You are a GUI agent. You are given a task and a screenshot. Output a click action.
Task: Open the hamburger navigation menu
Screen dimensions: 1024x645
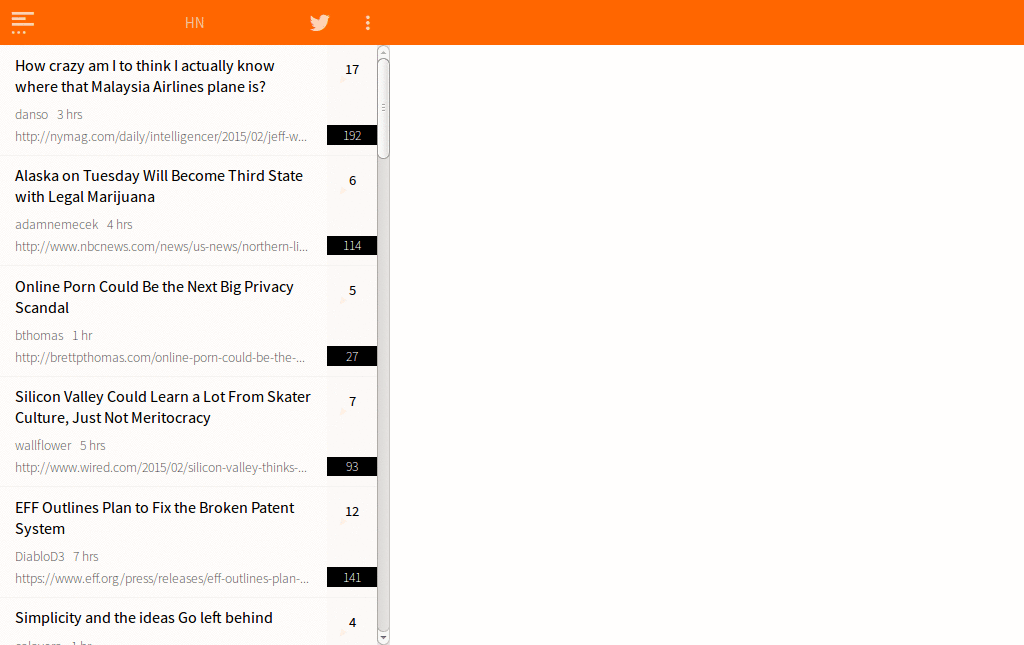point(23,23)
